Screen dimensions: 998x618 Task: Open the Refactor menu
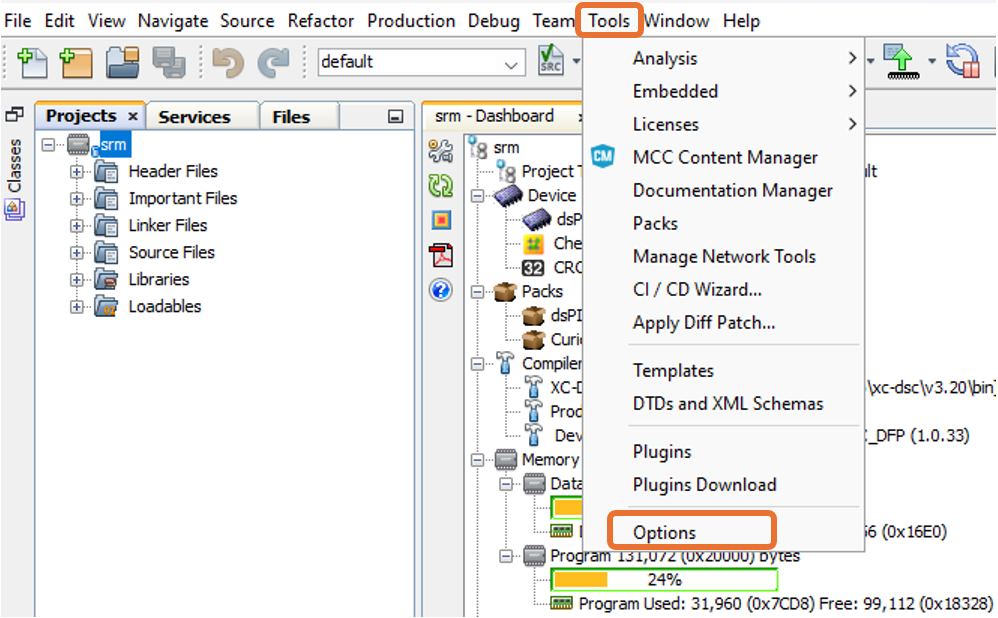click(x=320, y=21)
